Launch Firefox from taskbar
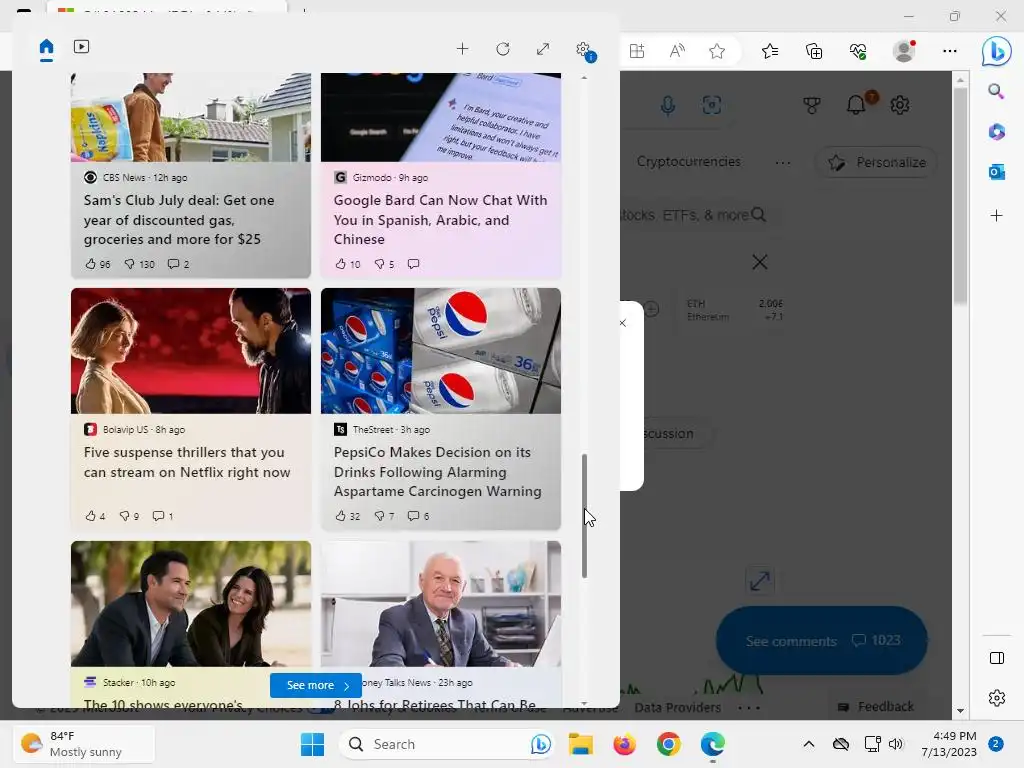This screenshot has width=1024, height=768. [624, 744]
